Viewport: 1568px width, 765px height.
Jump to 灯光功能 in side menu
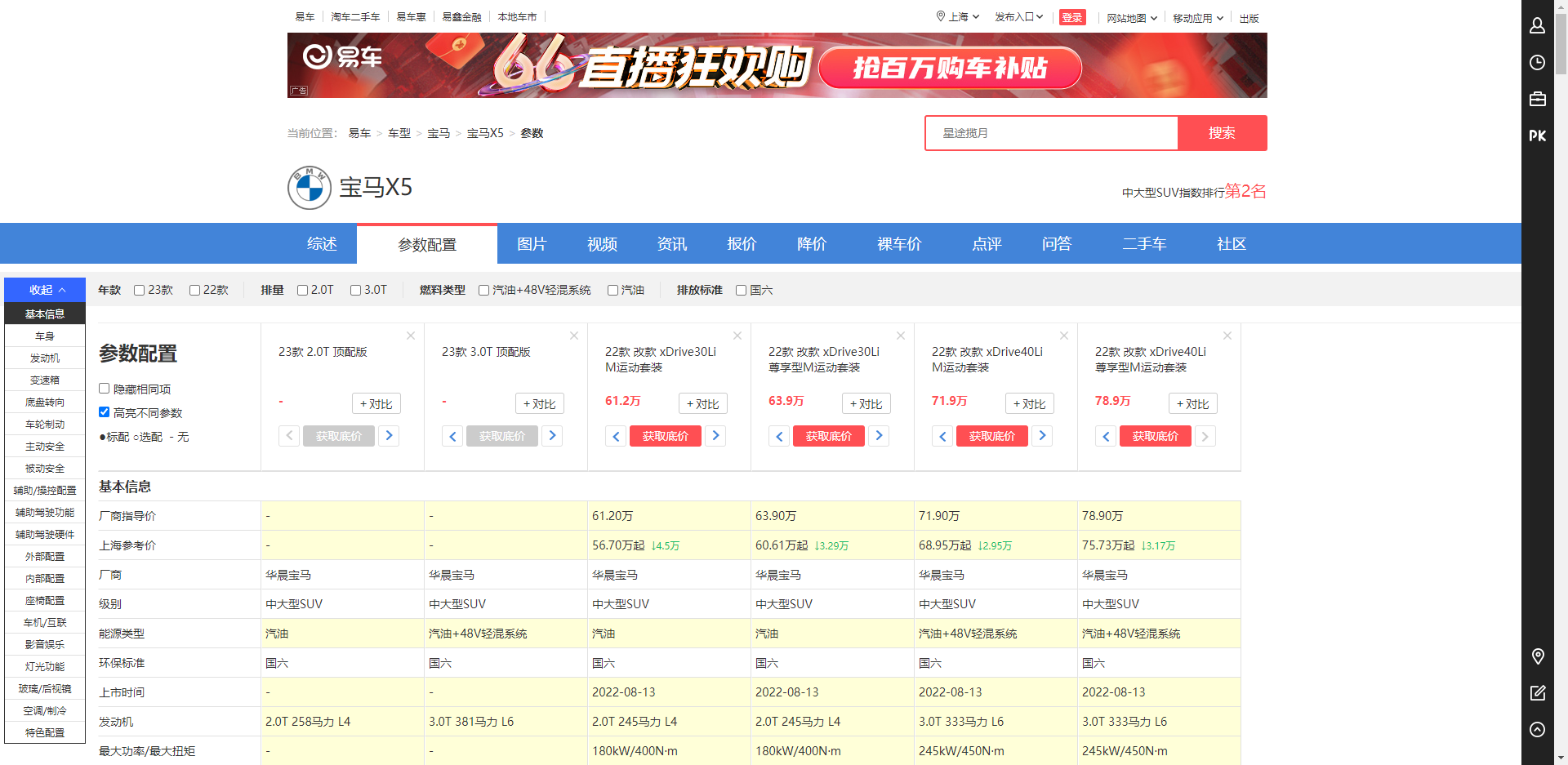point(45,667)
